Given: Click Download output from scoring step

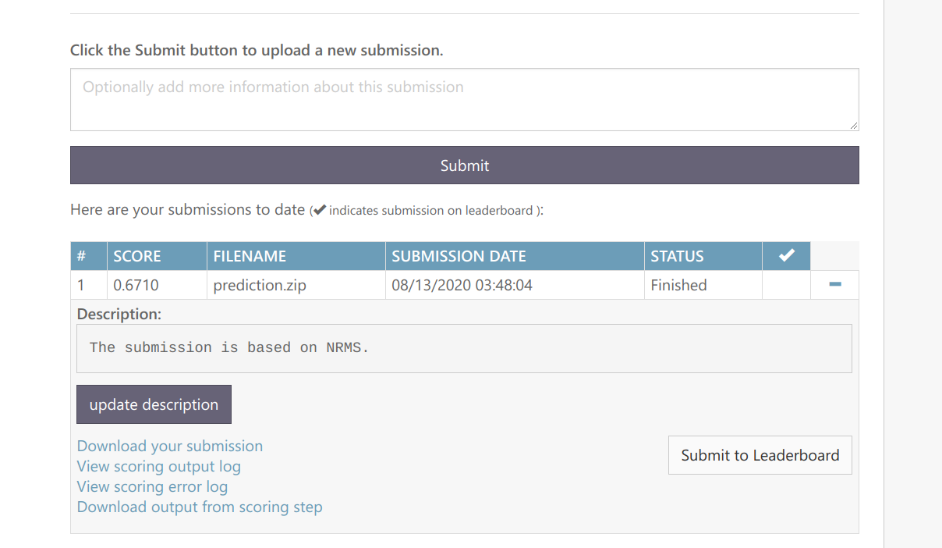Looking at the screenshot, I should [200, 507].
